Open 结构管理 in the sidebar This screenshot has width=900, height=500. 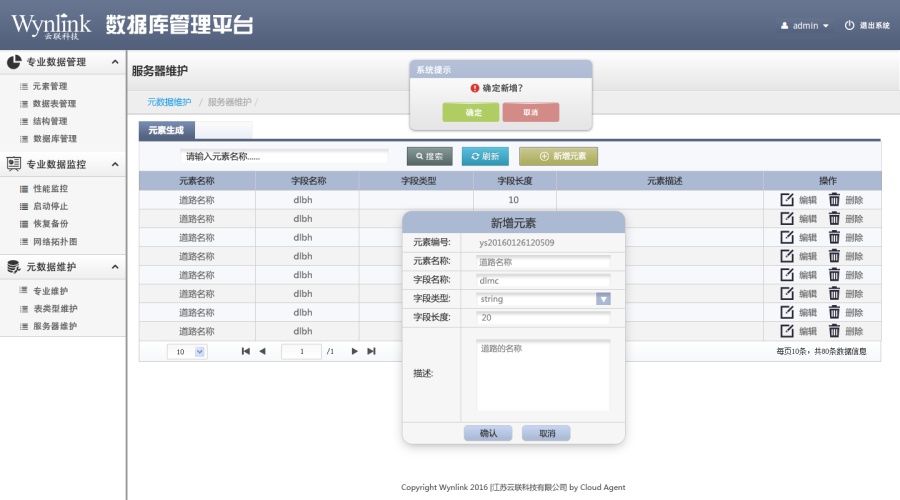(50, 121)
